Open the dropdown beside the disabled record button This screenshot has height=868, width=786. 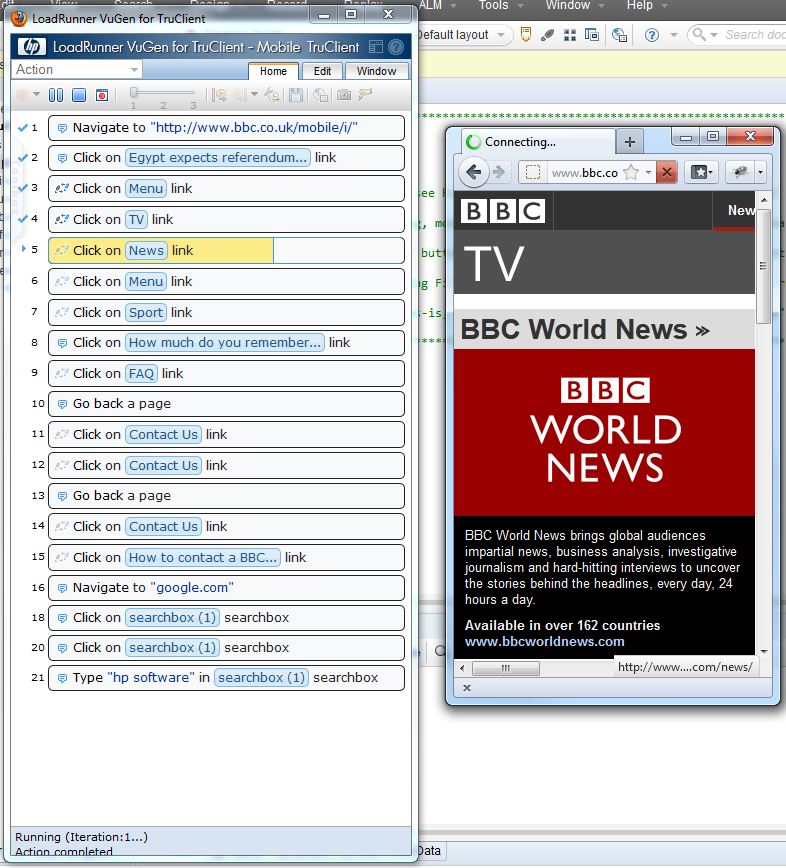point(37,94)
